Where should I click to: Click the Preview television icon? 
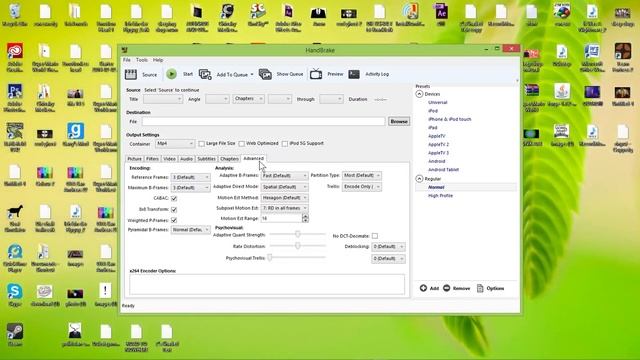coord(316,74)
